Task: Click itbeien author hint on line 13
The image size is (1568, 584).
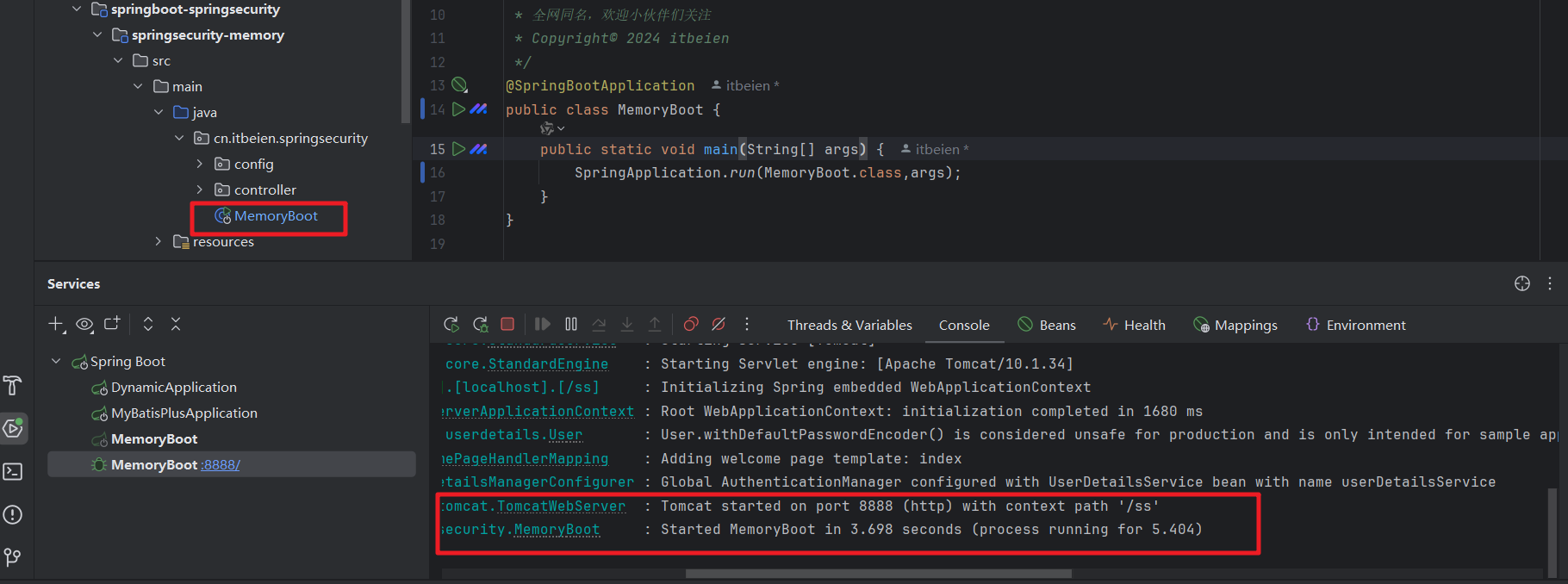Action: pos(745,85)
